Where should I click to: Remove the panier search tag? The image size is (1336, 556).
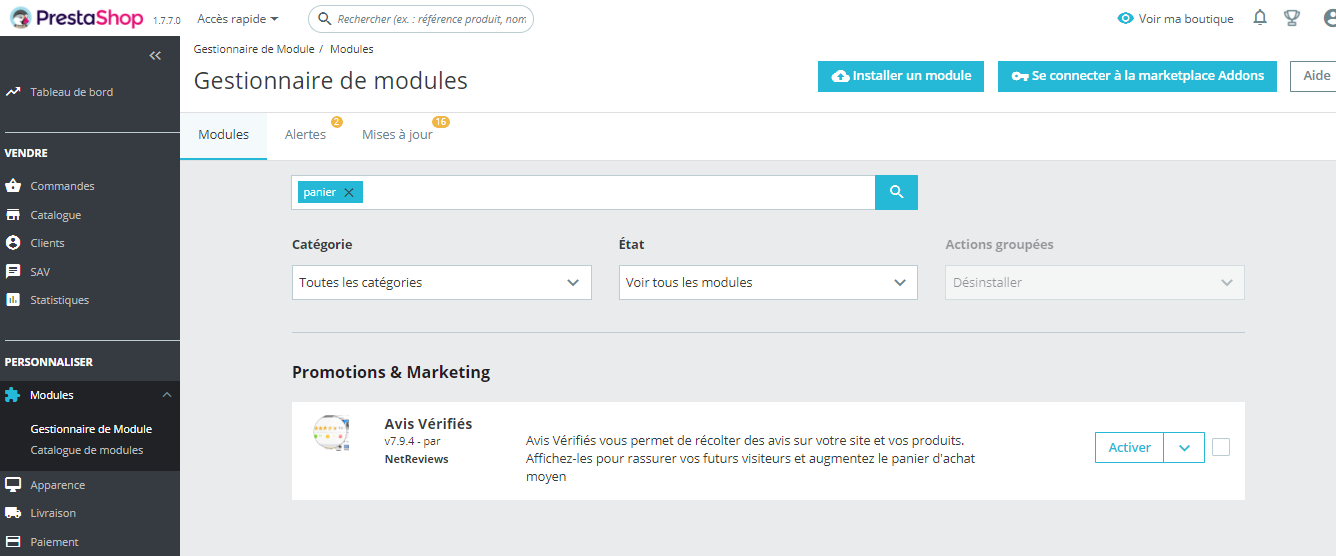(x=348, y=192)
